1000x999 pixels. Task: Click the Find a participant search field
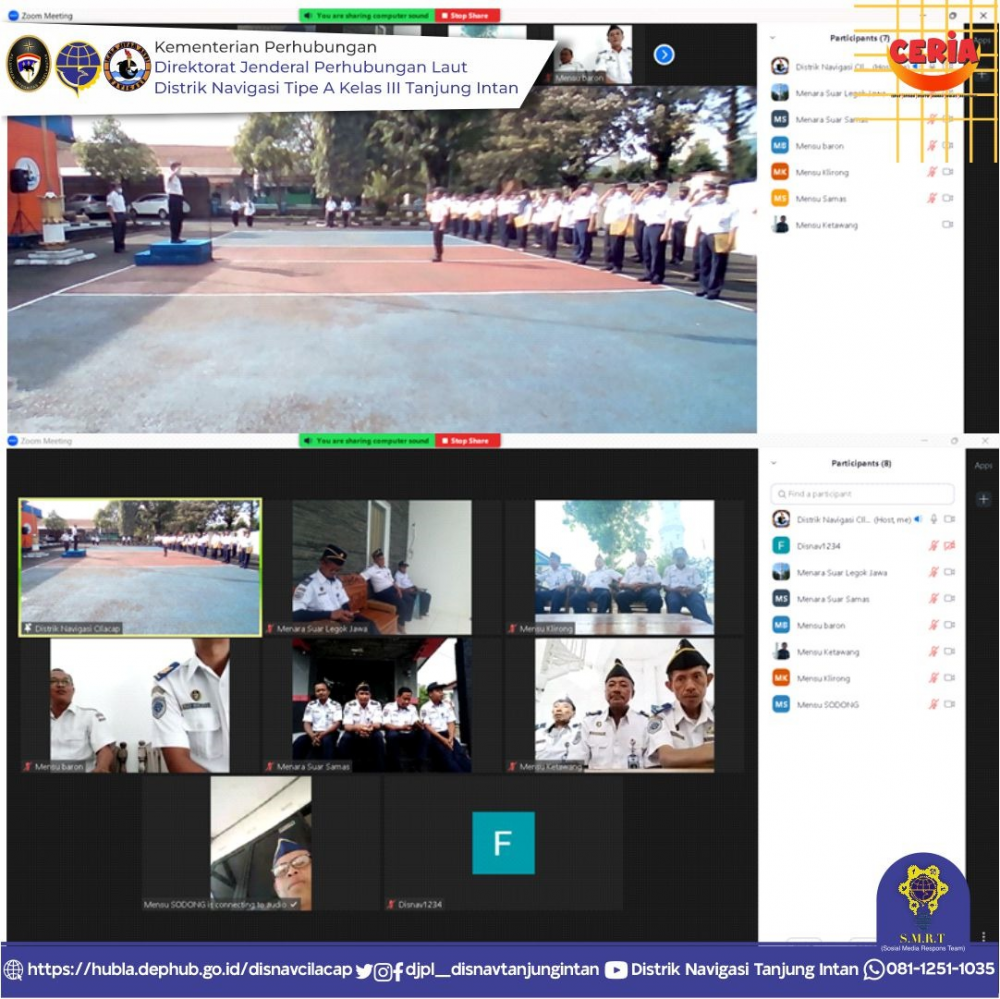coord(862,494)
